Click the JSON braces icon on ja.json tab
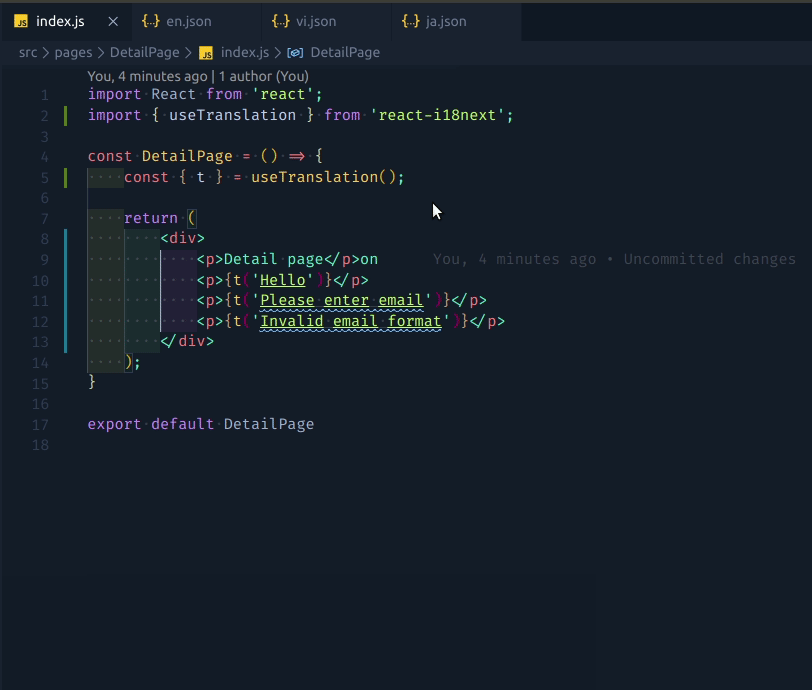This screenshot has width=812, height=690. 410,21
